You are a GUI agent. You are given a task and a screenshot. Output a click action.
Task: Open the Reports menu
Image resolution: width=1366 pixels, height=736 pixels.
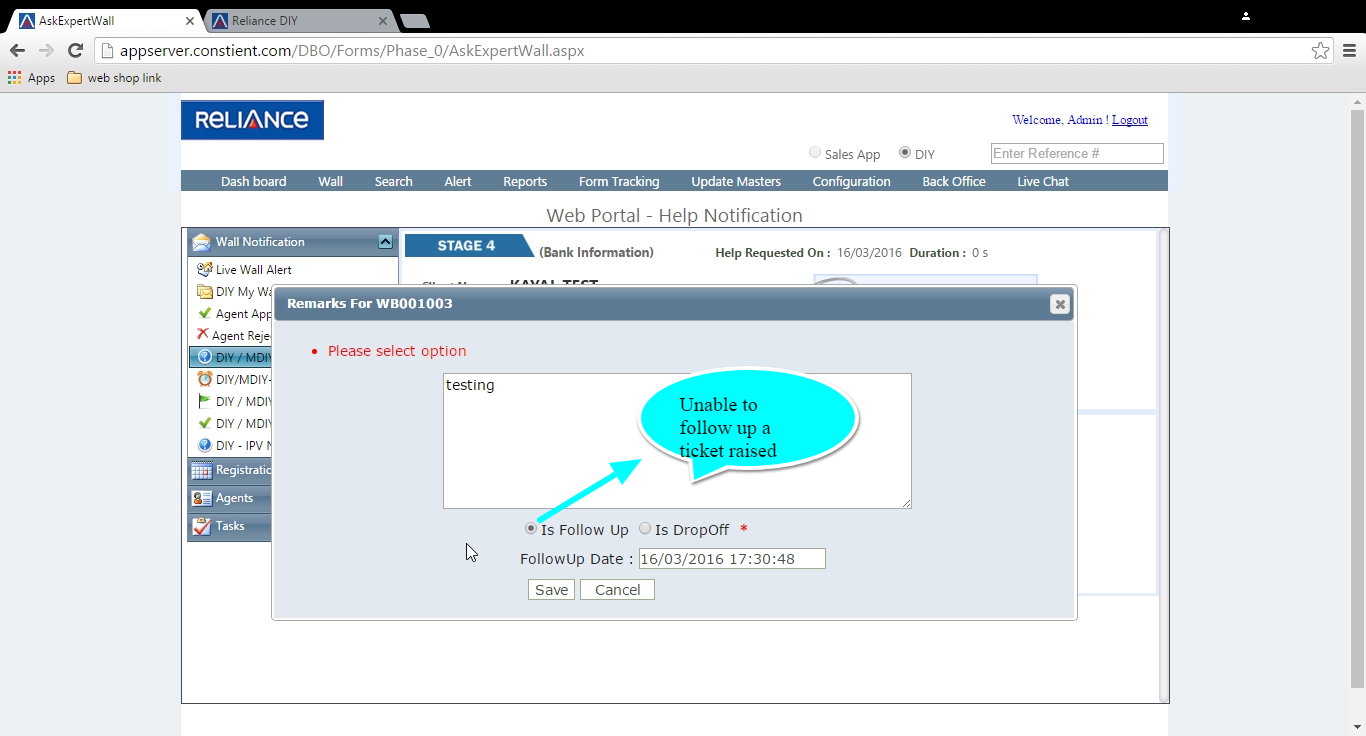(525, 181)
